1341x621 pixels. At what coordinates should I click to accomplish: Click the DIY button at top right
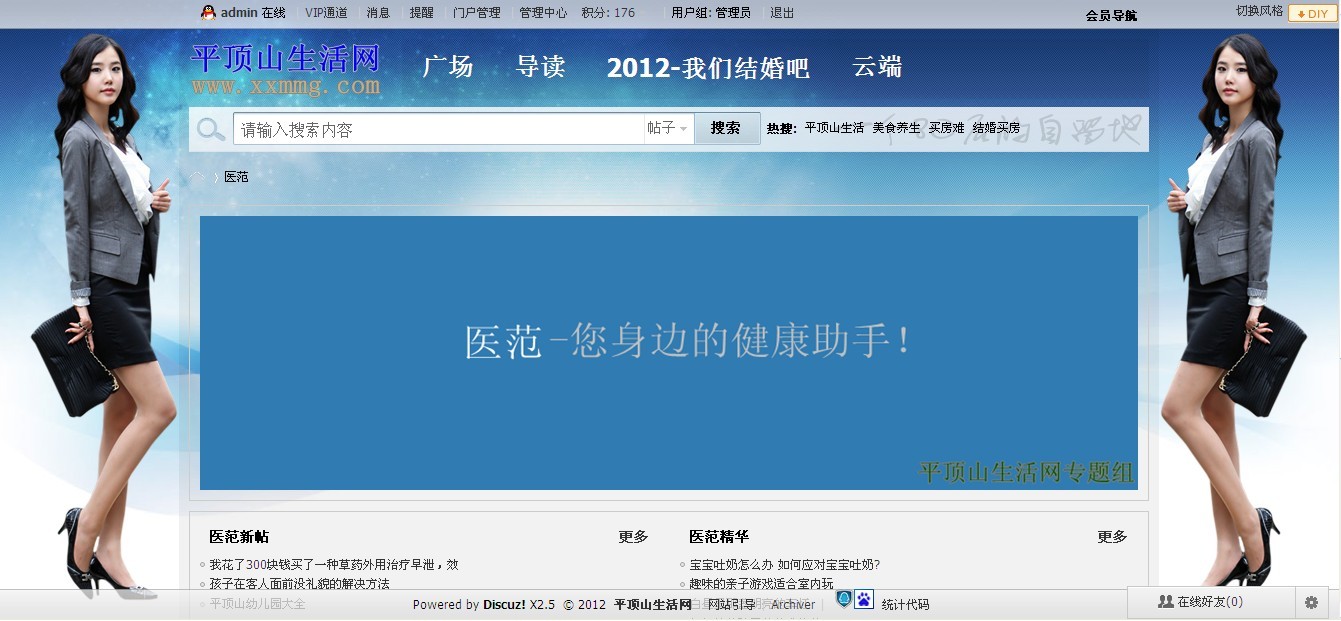coord(1311,14)
